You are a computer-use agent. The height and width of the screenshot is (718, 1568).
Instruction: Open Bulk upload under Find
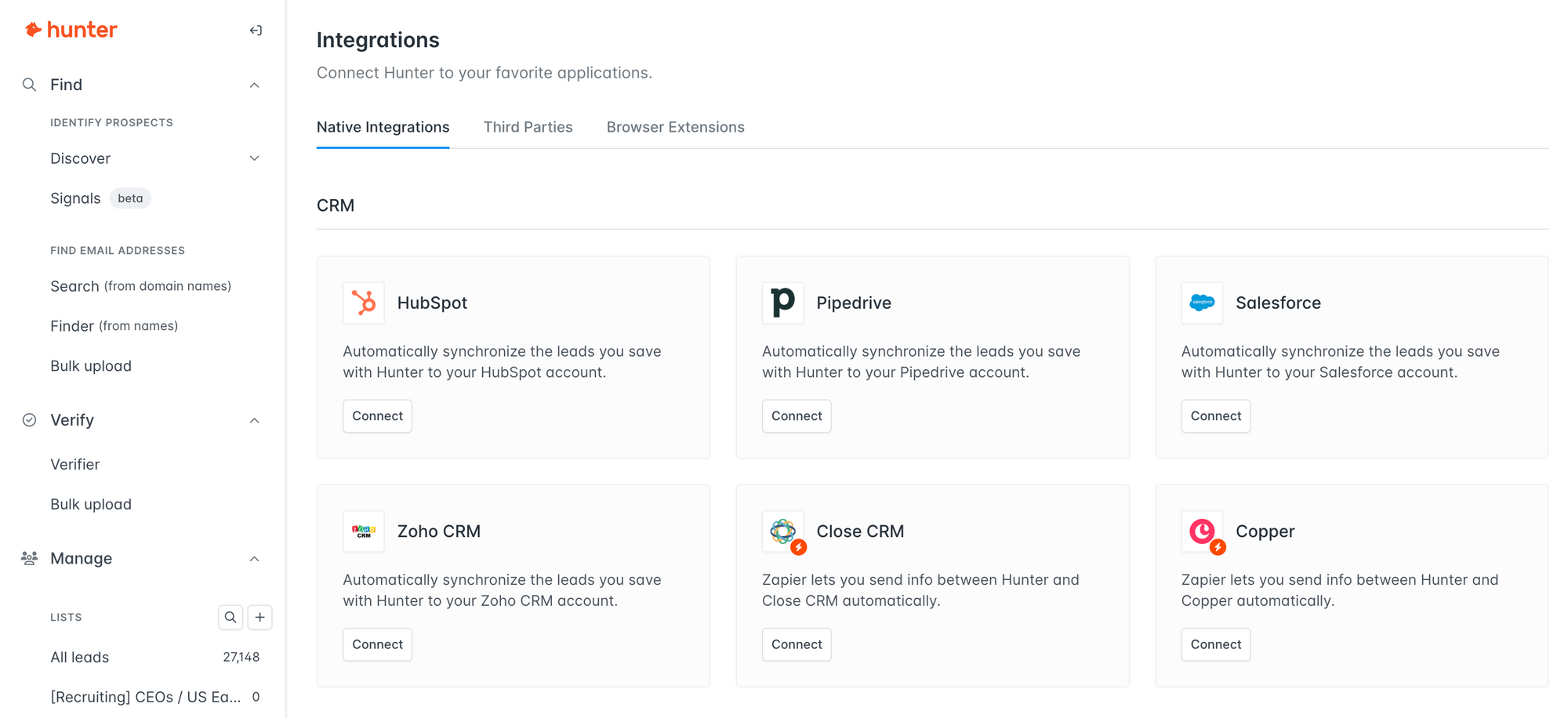(x=91, y=366)
